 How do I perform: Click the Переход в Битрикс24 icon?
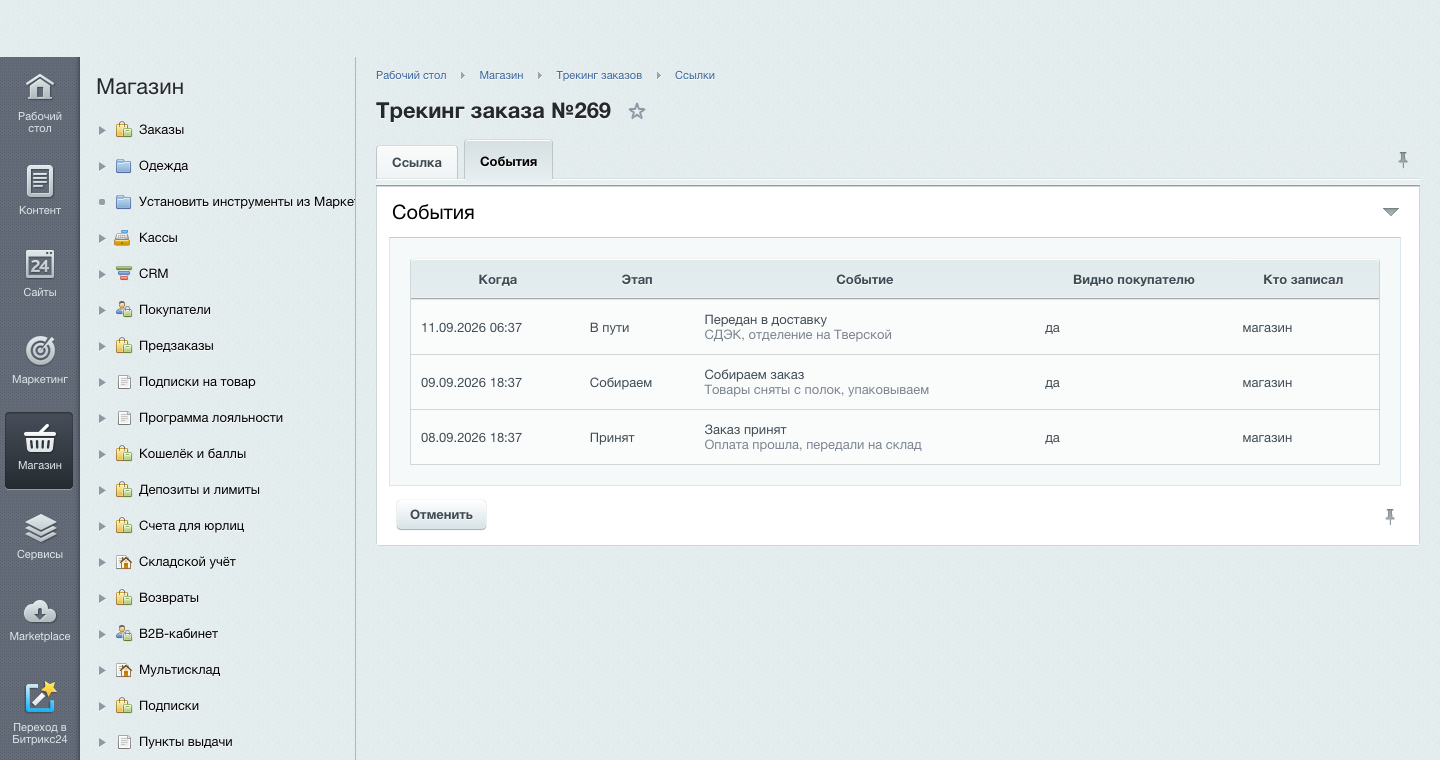[x=39, y=697]
